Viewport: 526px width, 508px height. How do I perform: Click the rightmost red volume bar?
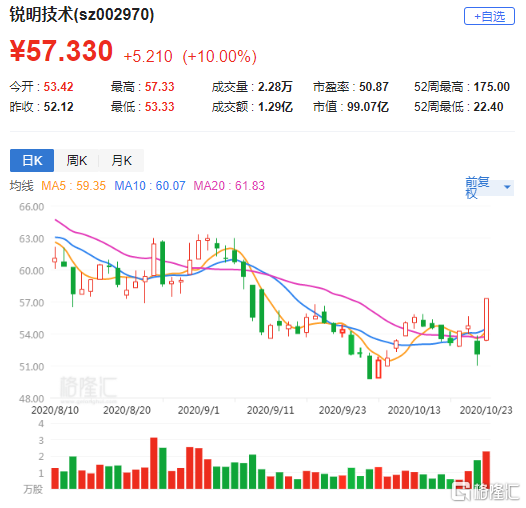pyautogui.click(x=486, y=470)
